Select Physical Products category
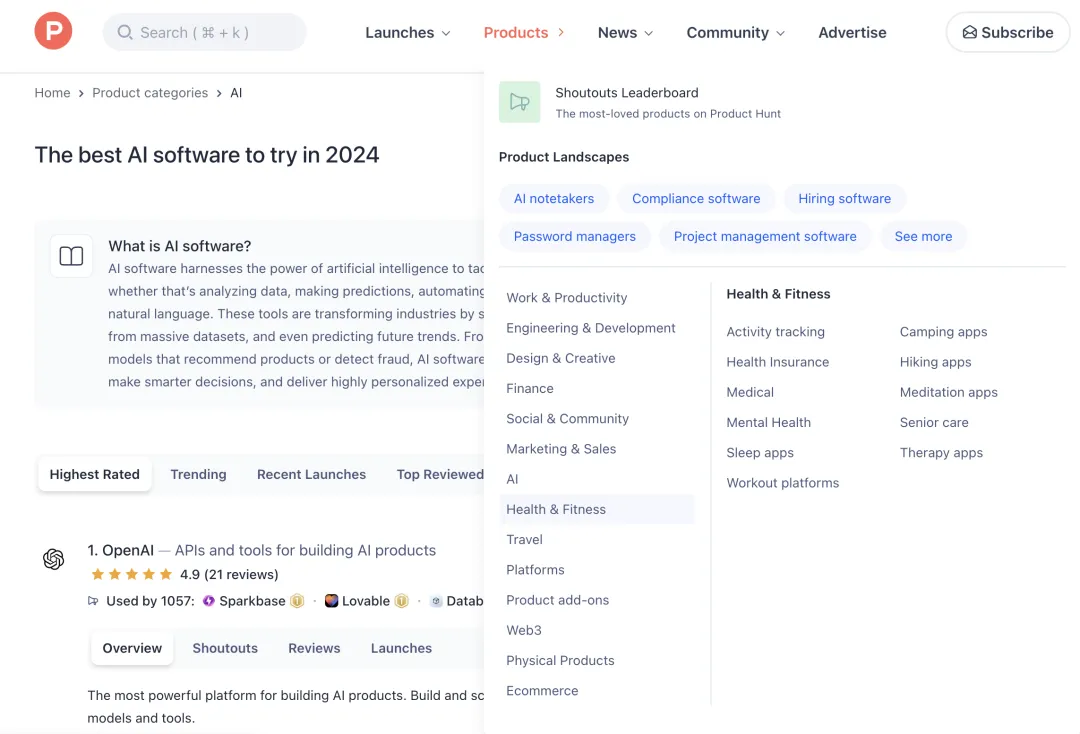1080x734 pixels. pyautogui.click(x=560, y=661)
